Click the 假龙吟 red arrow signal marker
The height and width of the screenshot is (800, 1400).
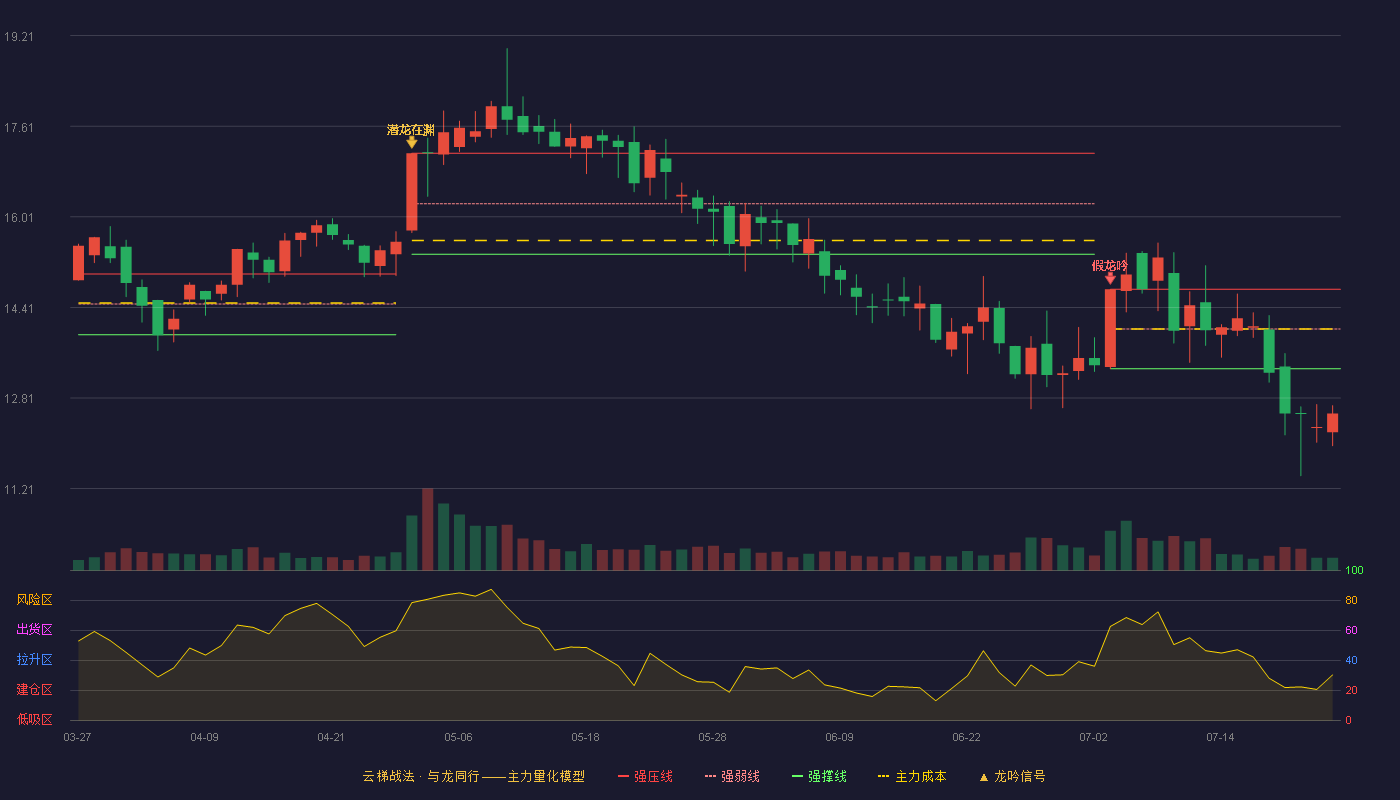point(1110,279)
